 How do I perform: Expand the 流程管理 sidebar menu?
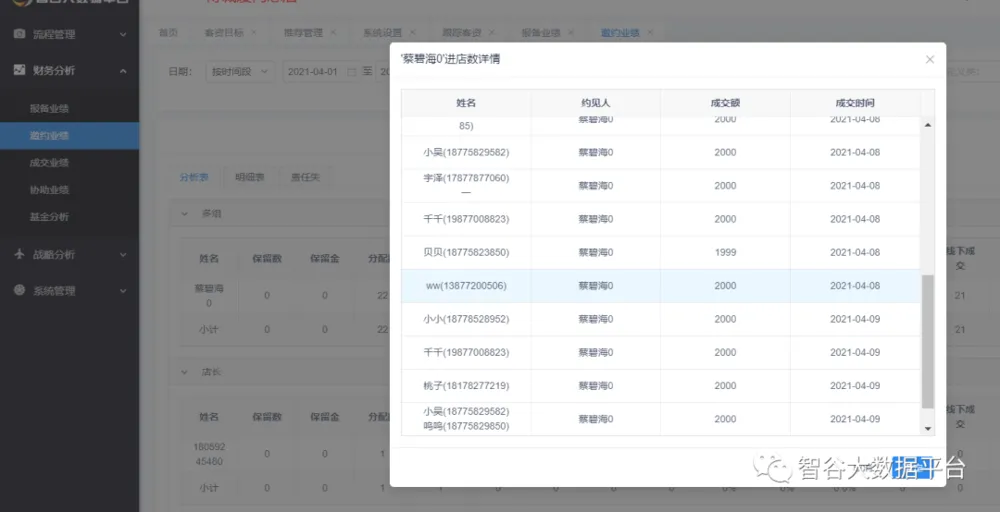(123, 35)
